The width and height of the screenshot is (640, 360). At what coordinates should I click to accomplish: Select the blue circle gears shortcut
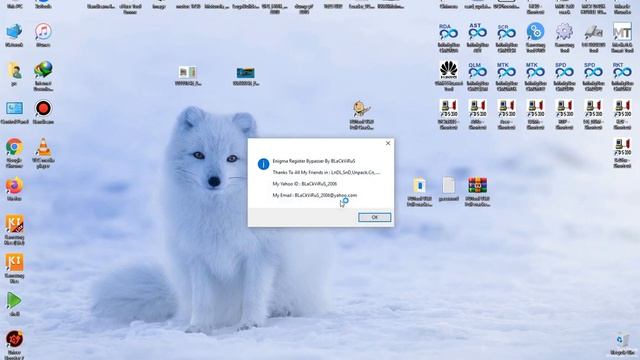pos(536,38)
